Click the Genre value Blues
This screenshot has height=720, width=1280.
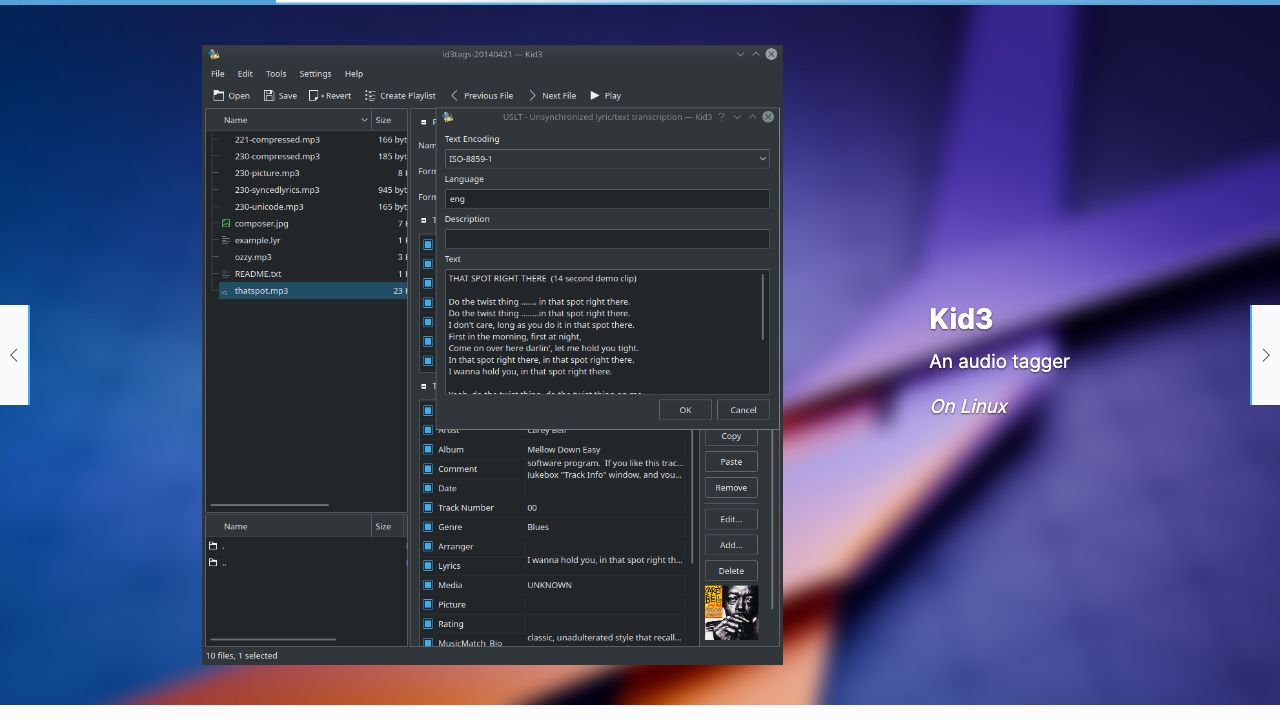(x=538, y=527)
